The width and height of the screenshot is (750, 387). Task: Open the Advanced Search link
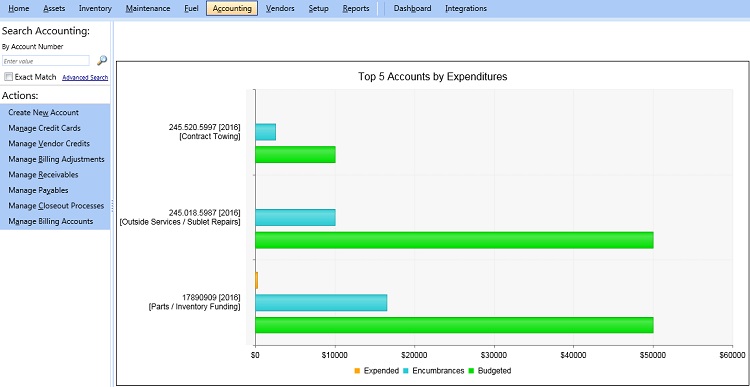[85, 77]
